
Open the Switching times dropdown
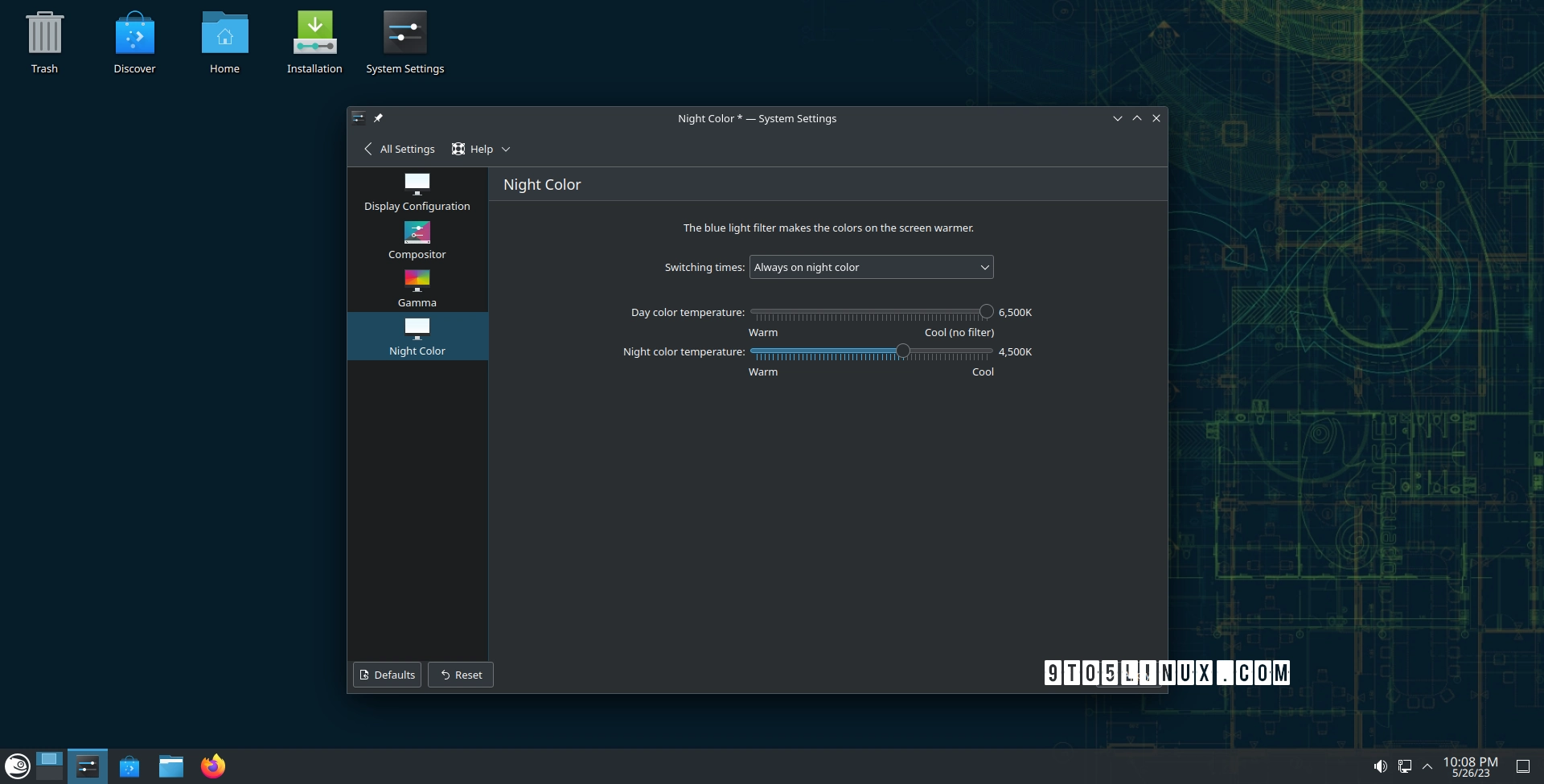click(871, 267)
